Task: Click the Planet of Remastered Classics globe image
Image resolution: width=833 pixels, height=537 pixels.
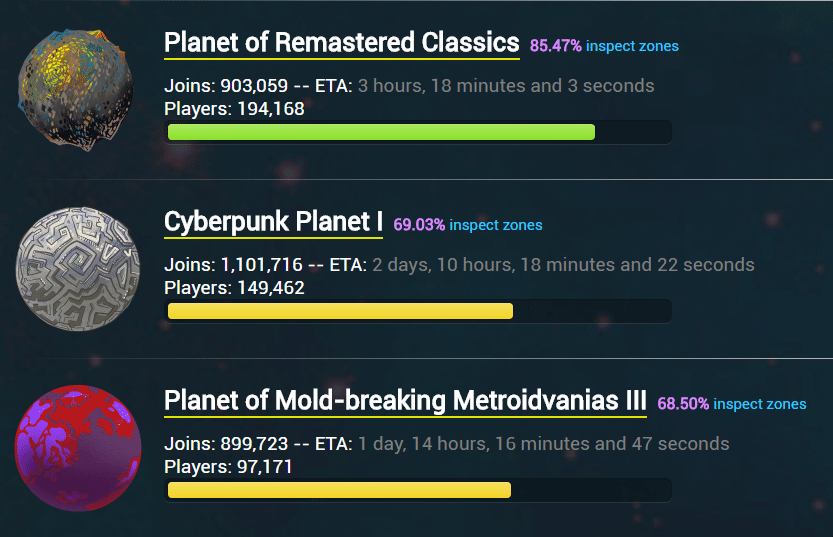Action: tap(75, 90)
